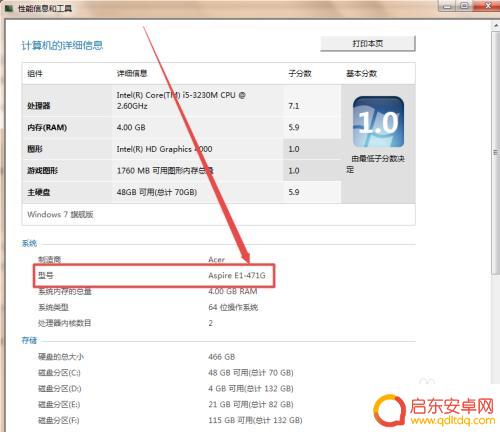Click the Intel(R) HD Graphics 4000 text
Image resolution: width=500 pixels, height=432 pixels.
(164, 149)
